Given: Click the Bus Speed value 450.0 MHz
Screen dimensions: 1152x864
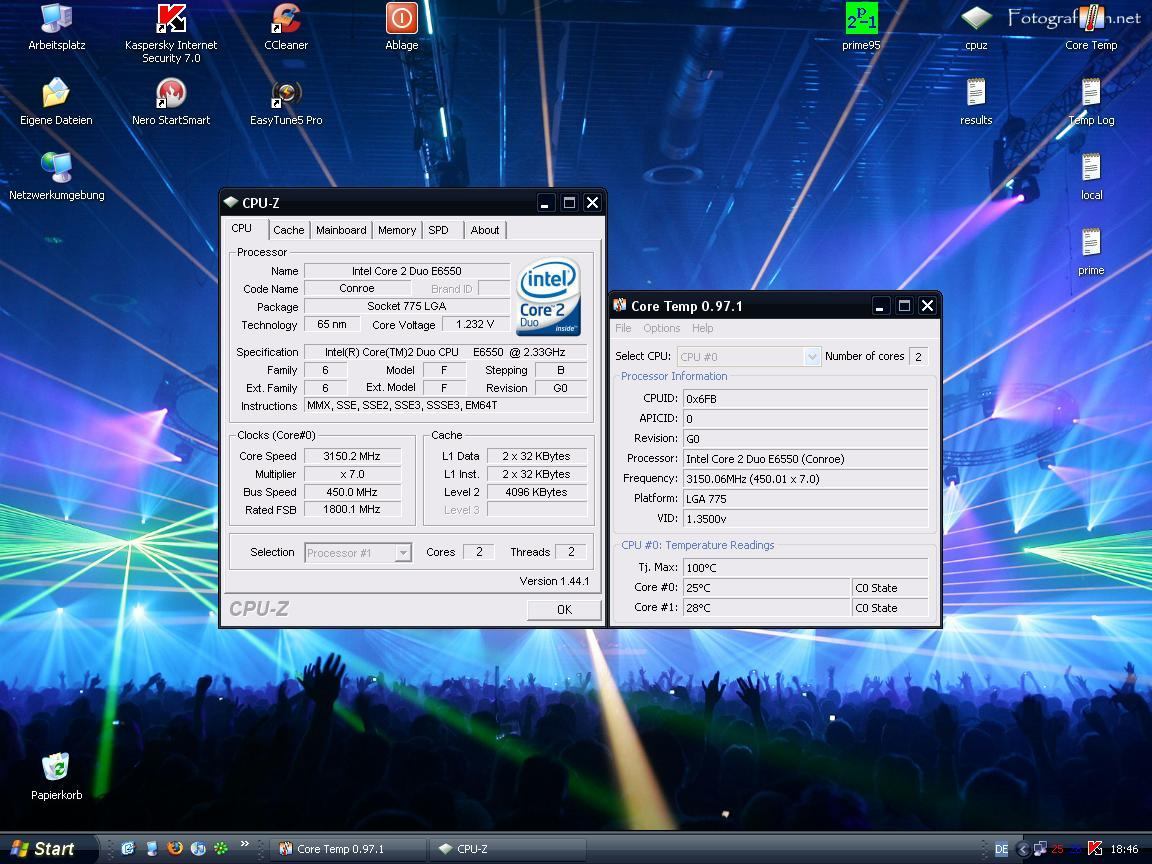Looking at the screenshot, I should click(x=352, y=492).
